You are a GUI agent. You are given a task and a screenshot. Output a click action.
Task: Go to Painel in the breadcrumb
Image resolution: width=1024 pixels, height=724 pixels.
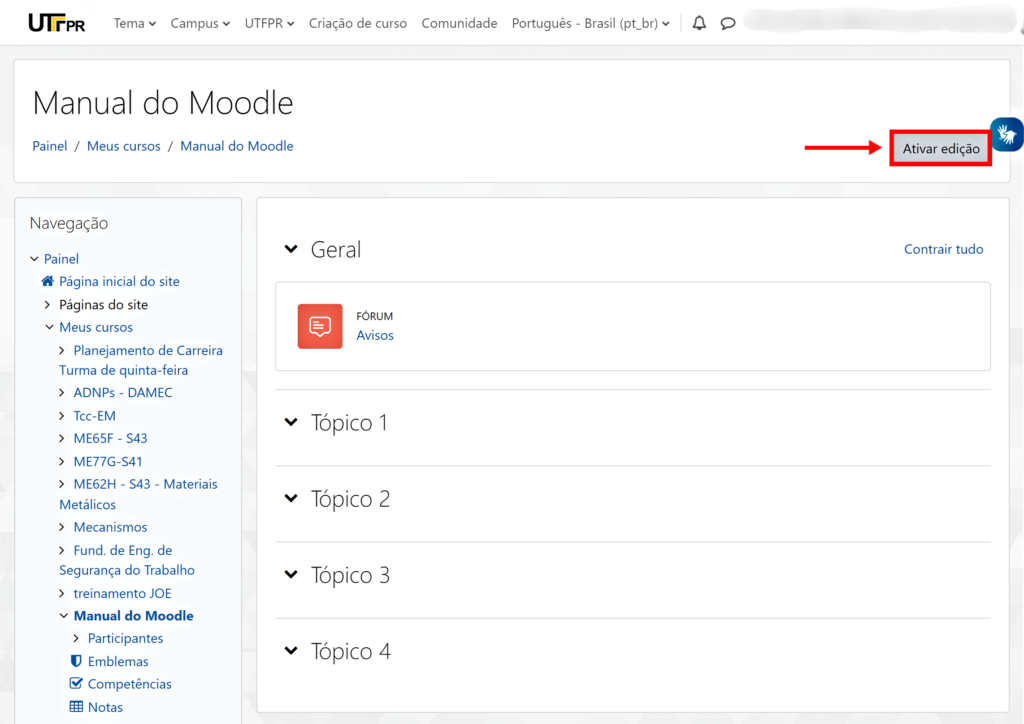tap(50, 146)
